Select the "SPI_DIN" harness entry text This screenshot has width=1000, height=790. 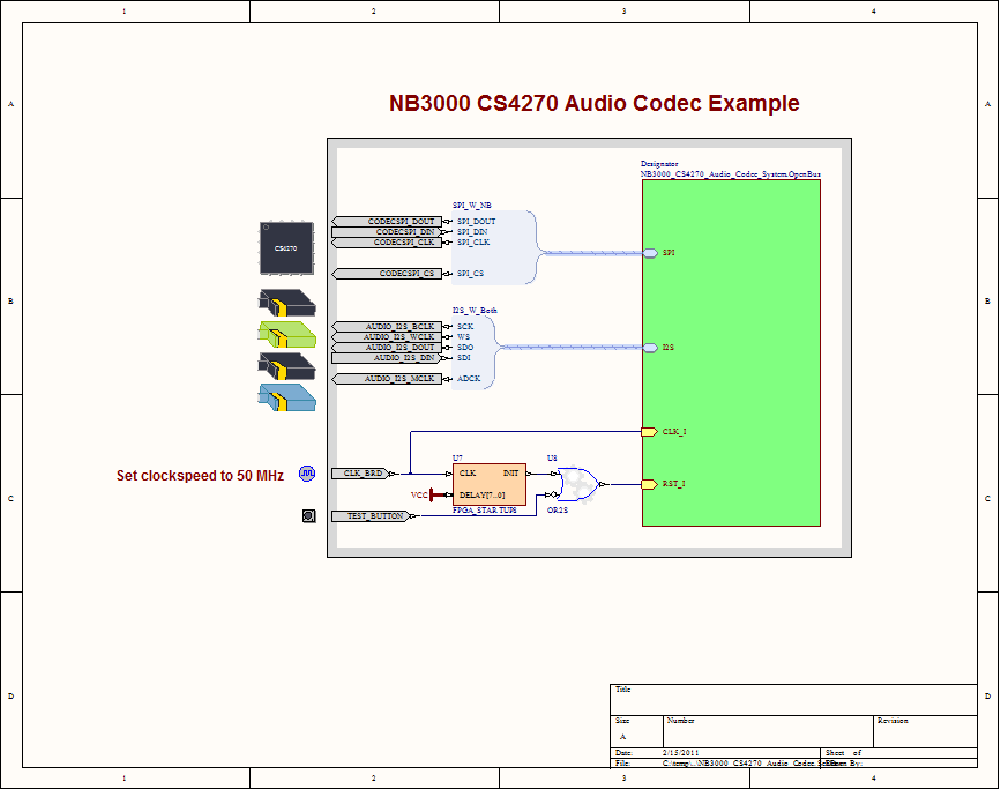click(x=472, y=232)
